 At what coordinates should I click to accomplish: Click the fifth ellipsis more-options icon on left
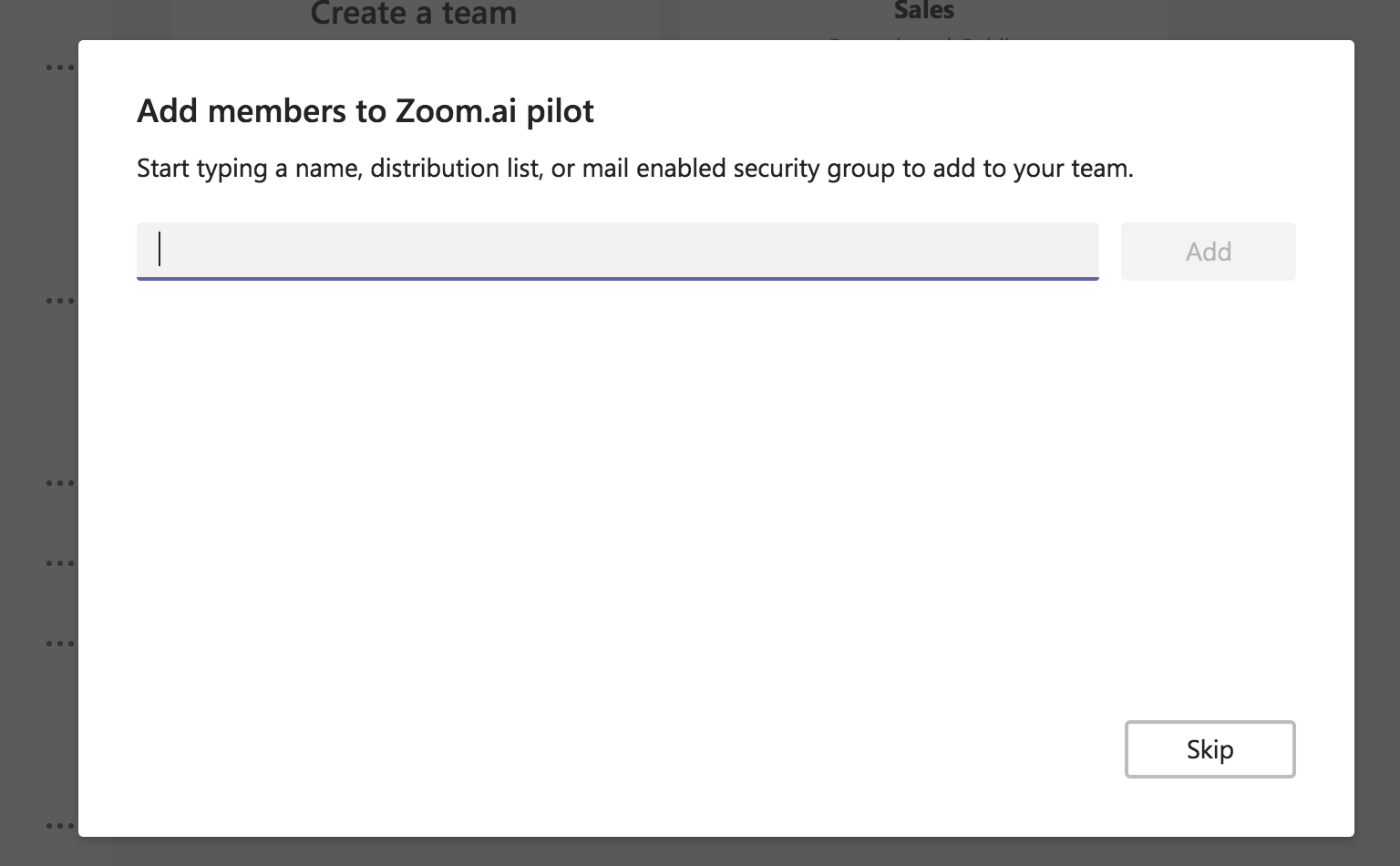tap(60, 643)
